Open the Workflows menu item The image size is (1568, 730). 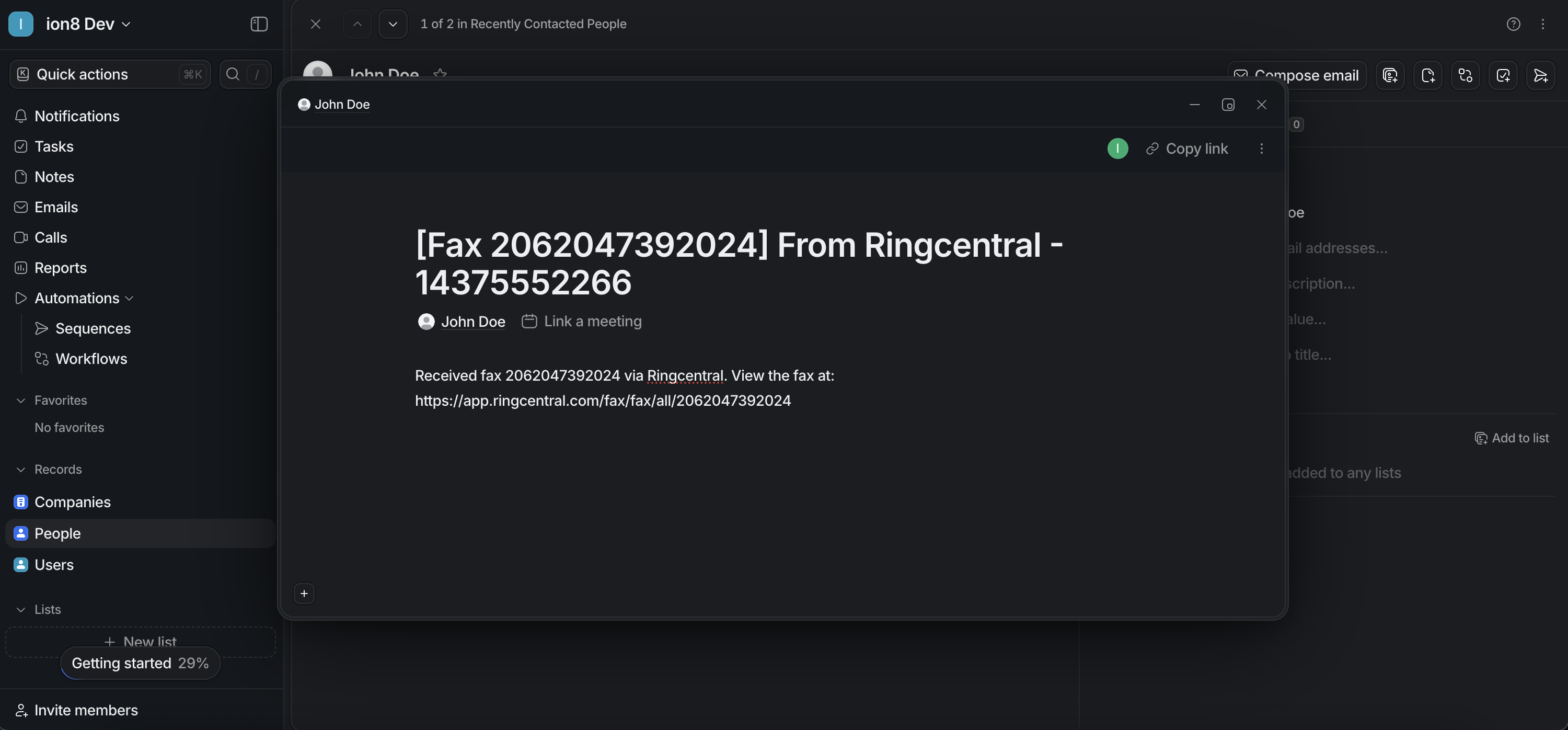pos(91,359)
